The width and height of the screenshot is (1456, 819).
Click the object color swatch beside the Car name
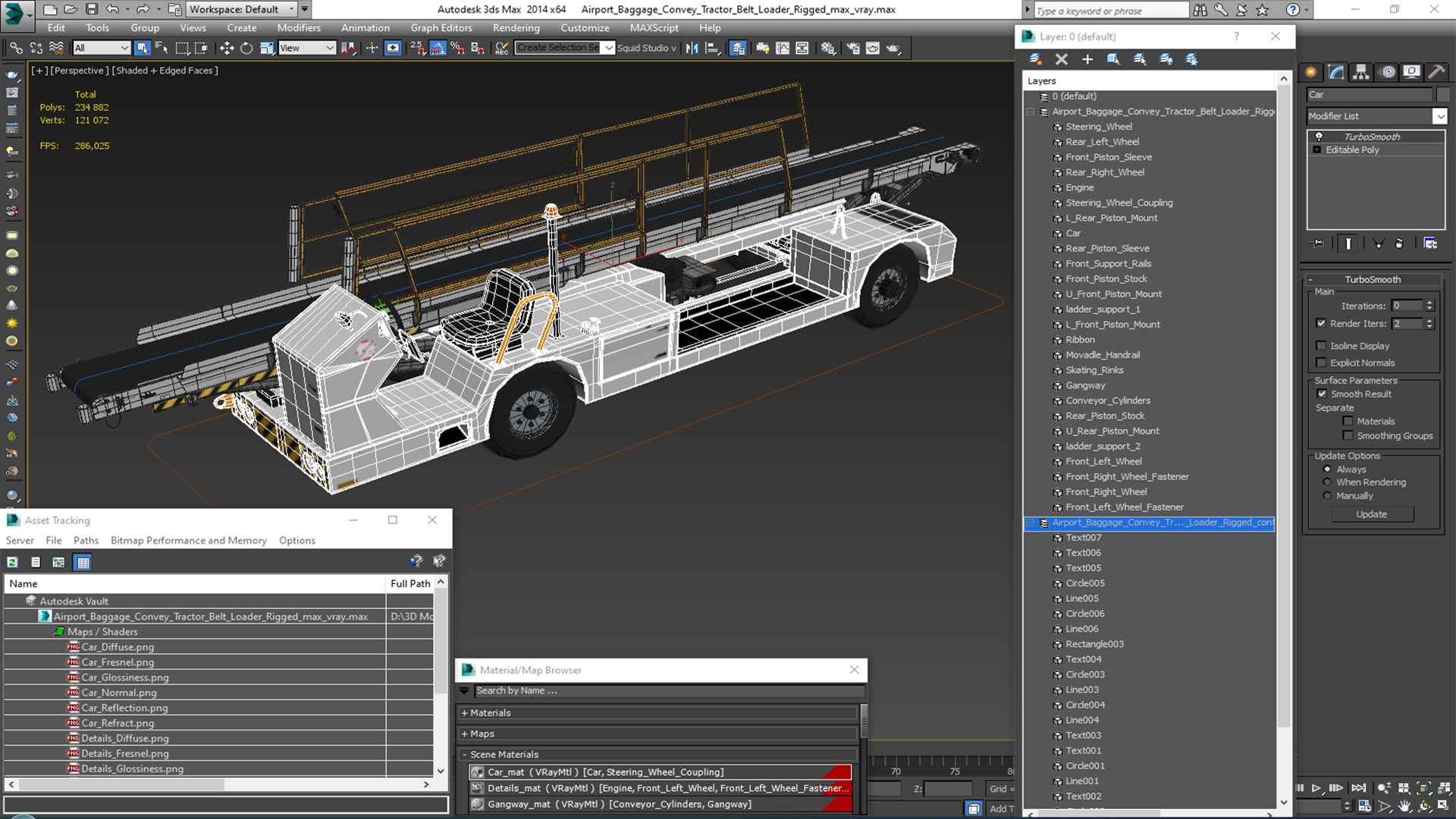click(1443, 95)
